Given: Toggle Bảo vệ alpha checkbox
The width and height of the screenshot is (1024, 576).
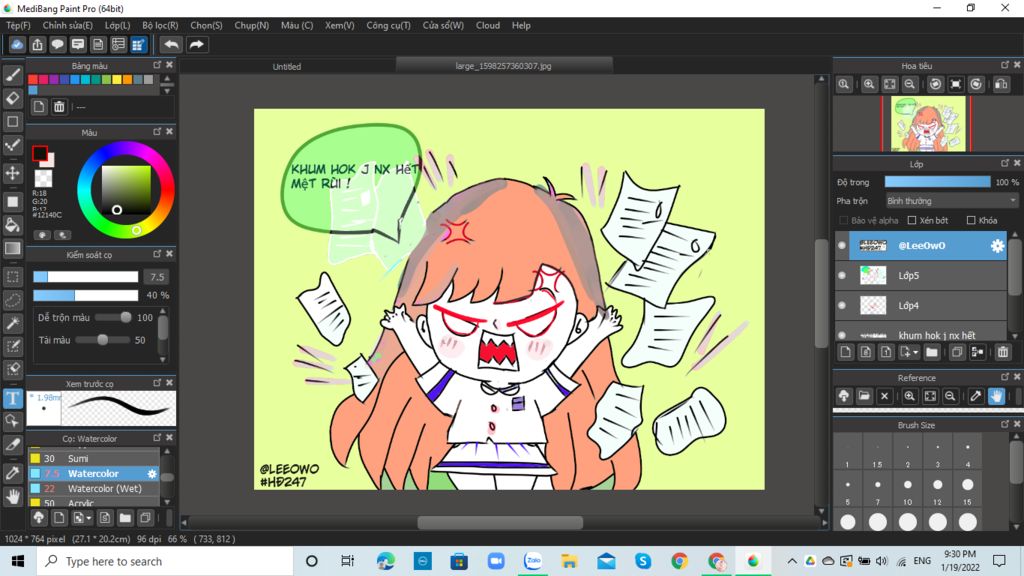Looking at the screenshot, I should 843,220.
